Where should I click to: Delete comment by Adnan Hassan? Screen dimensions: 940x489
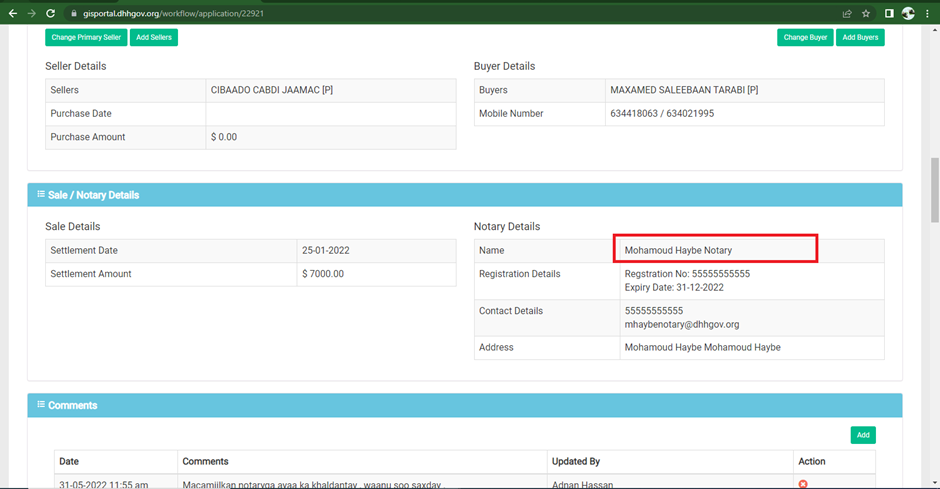click(x=803, y=484)
